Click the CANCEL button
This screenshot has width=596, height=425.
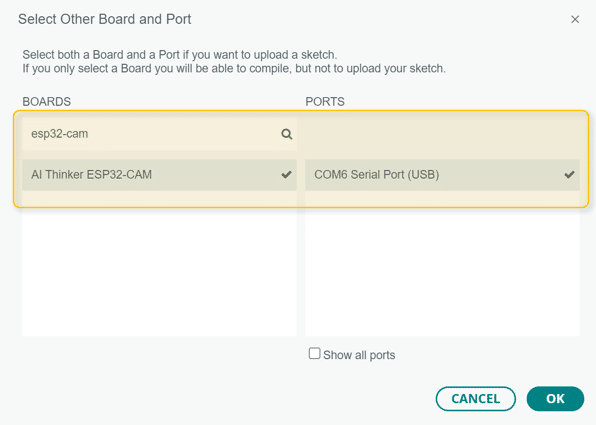(x=476, y=399)
